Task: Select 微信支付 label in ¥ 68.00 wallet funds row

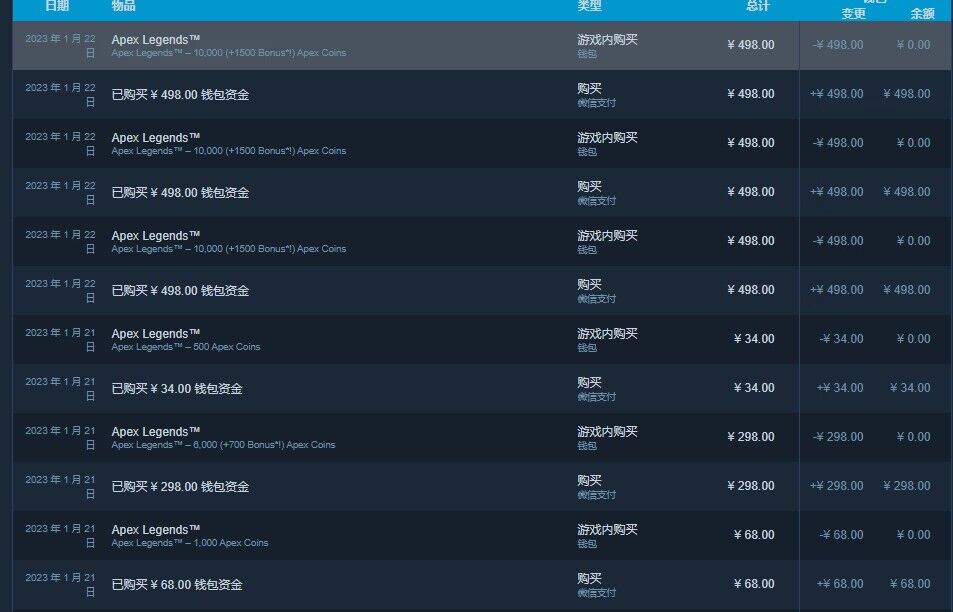Action: click(x=596, y=593)
